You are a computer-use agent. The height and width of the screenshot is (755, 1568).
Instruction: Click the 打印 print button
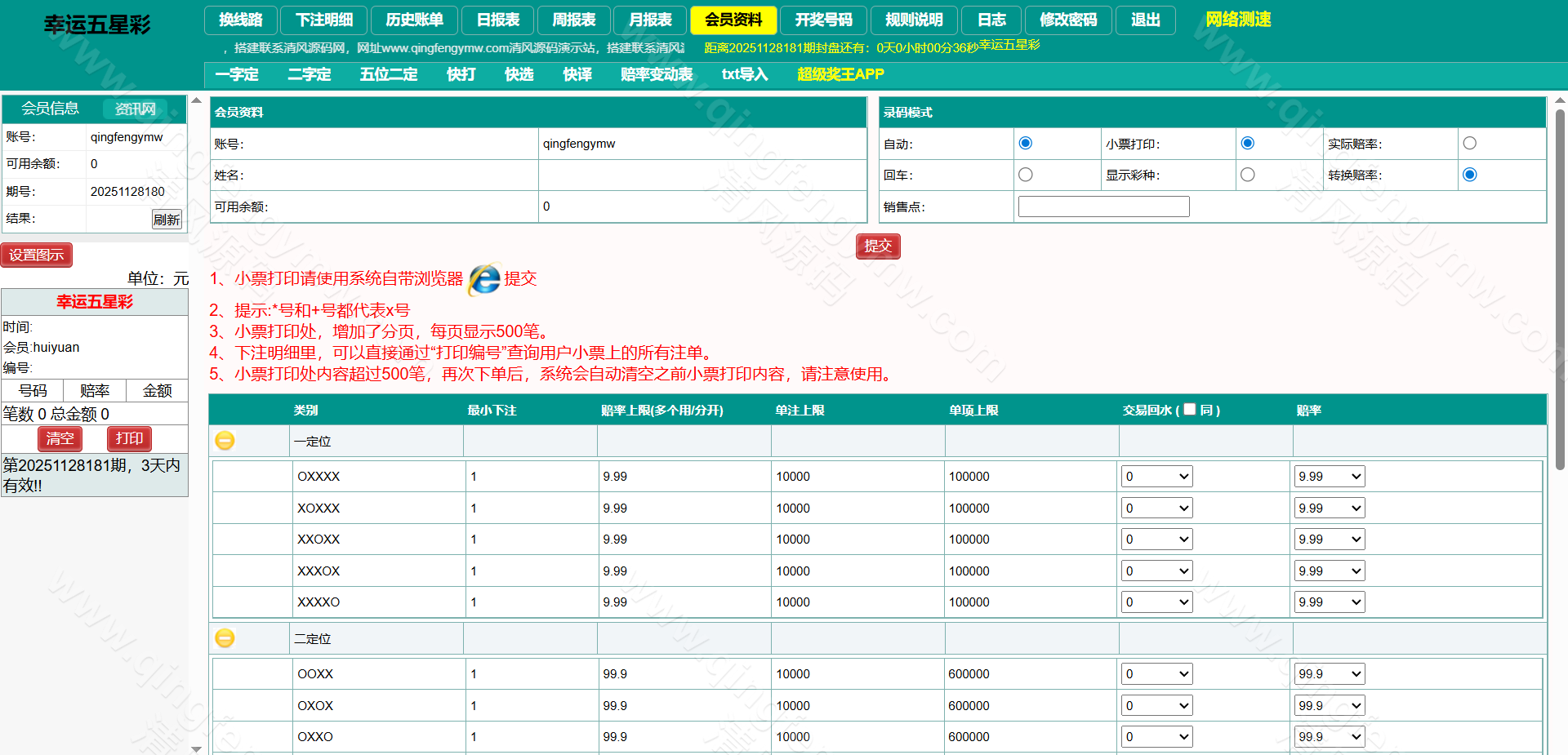tap(128, 438)
